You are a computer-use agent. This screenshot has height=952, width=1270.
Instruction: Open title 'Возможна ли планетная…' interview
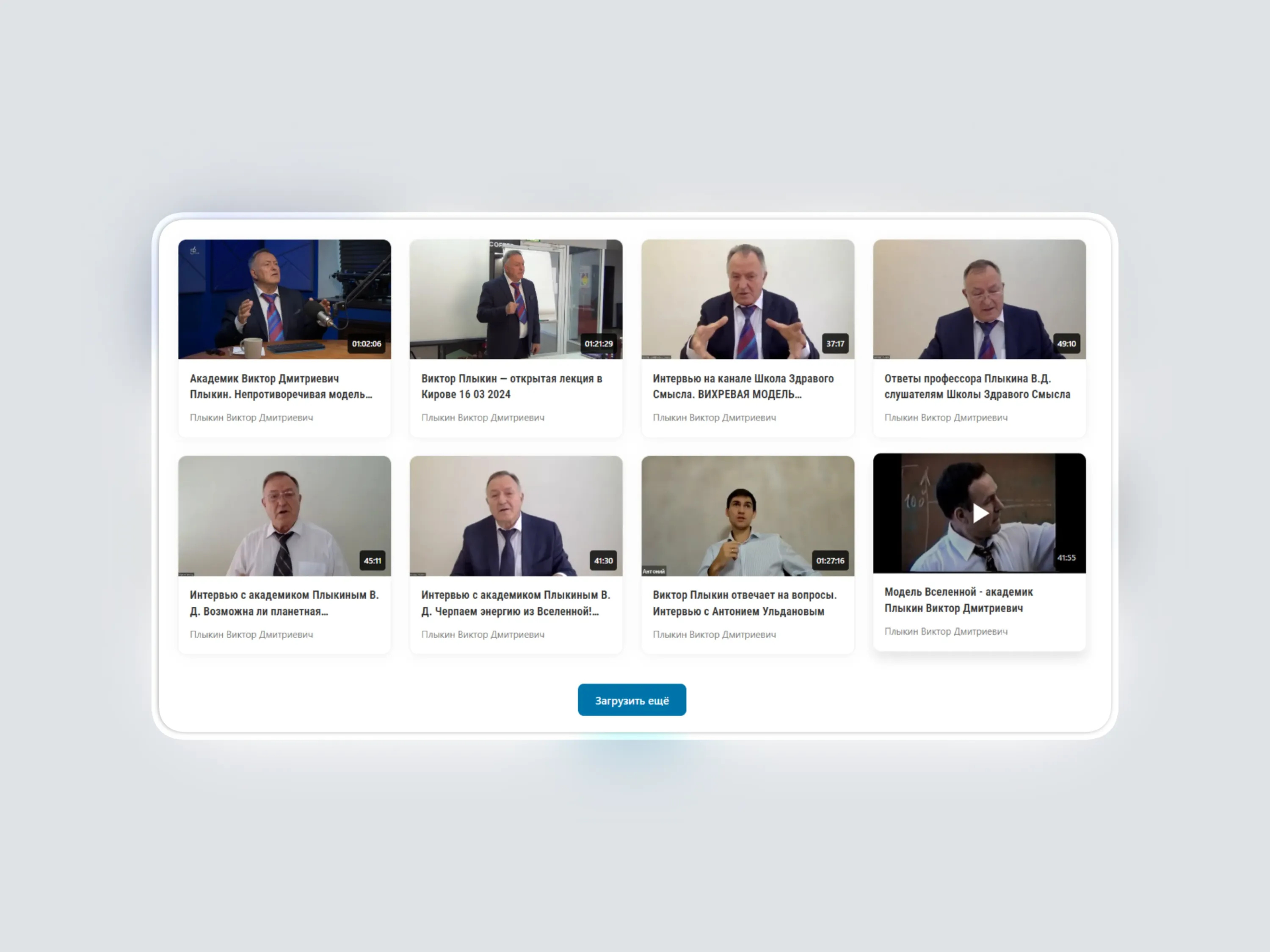(284, 603)
